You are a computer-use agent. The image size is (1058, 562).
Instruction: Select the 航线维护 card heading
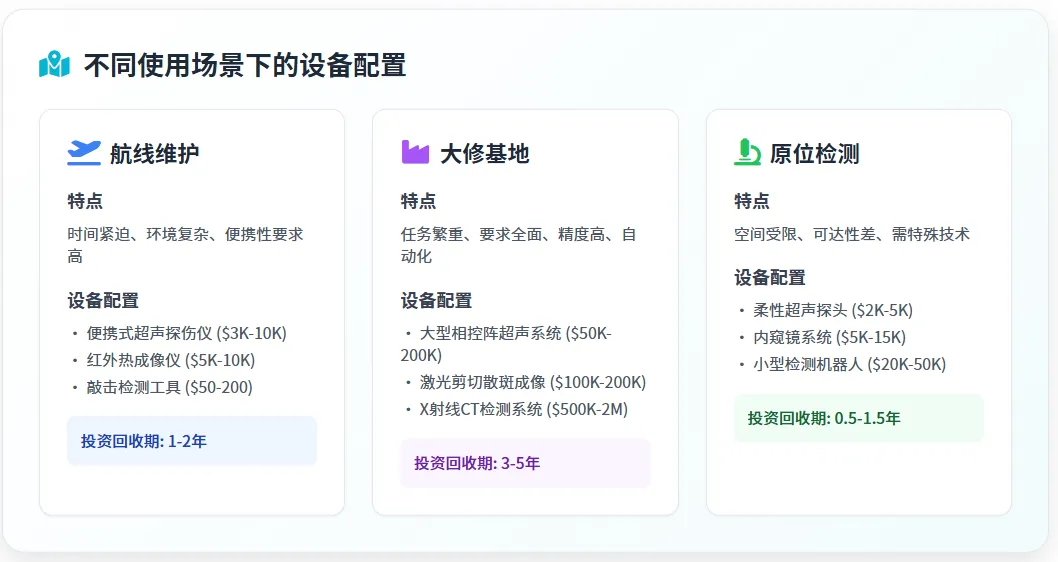coord(154,154)
